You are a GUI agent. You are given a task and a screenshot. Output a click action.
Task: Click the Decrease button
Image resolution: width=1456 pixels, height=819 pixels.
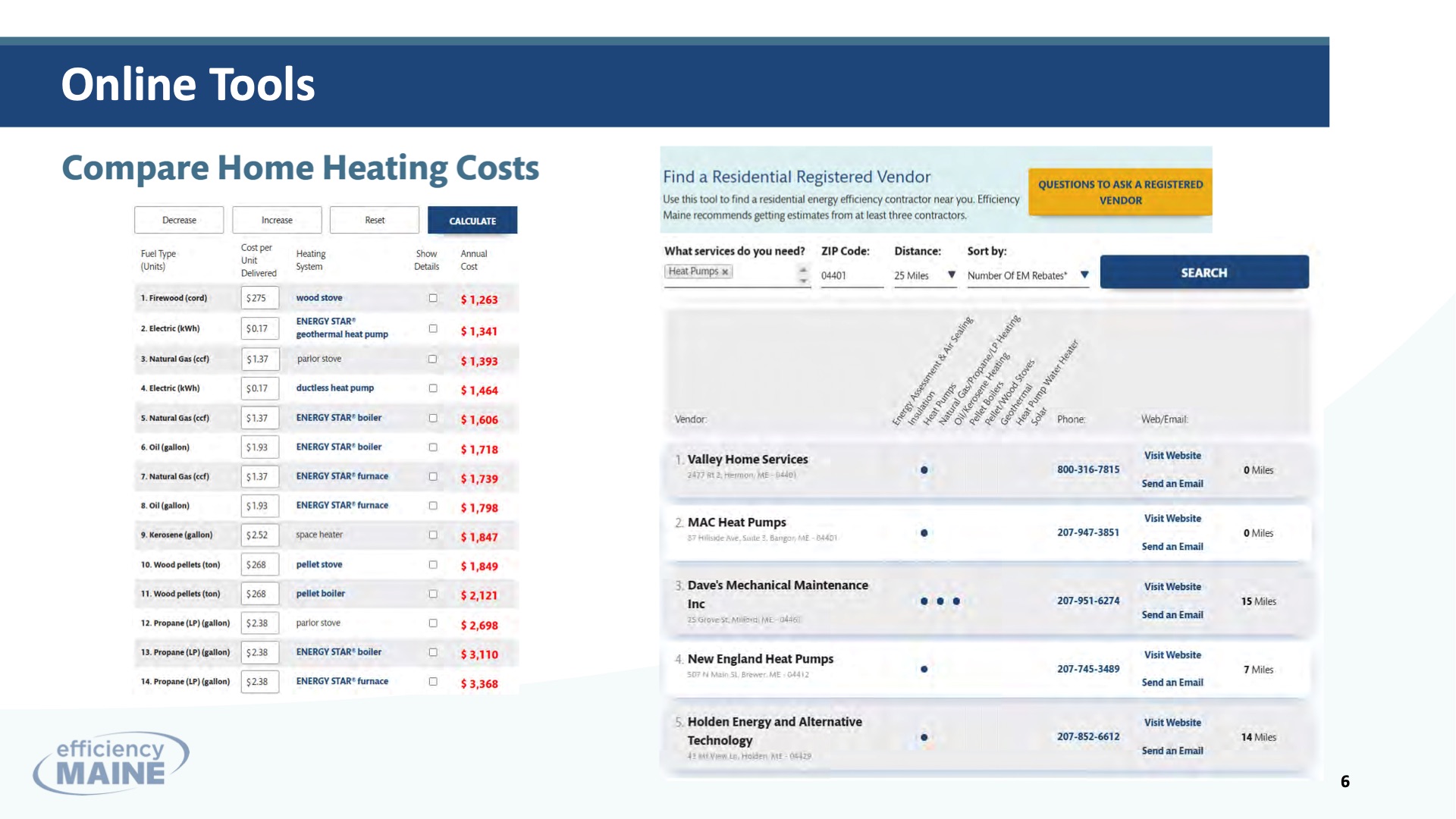[179, 220]
